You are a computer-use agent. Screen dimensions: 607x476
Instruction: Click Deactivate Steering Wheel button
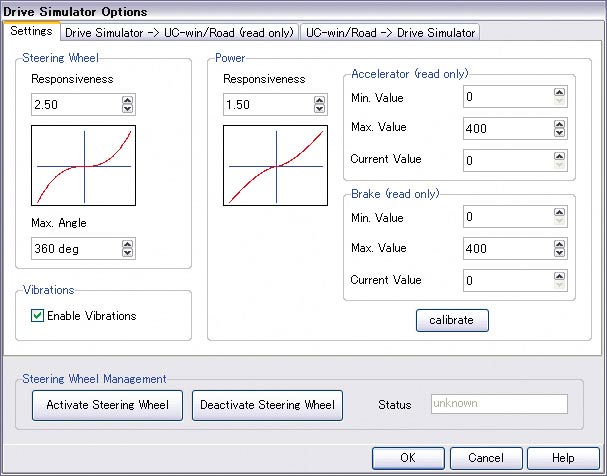click(x=267, y=405)
